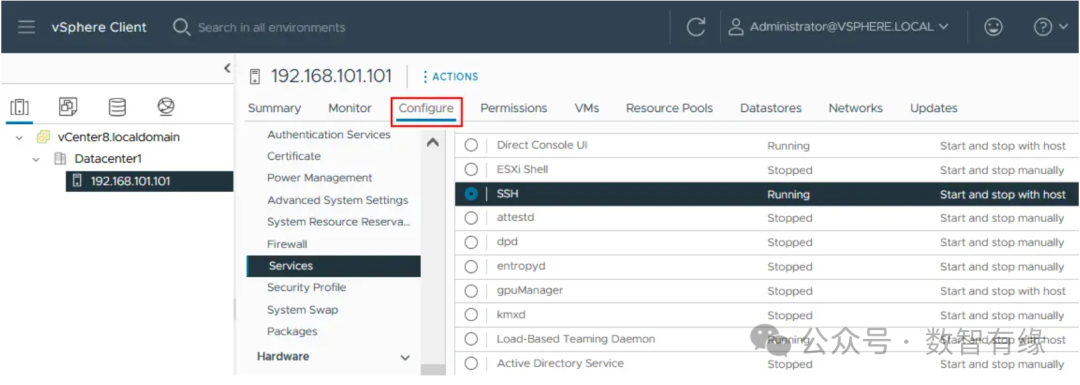
Task: Open the host ACTIONS menu
Action: coord(451,76)
